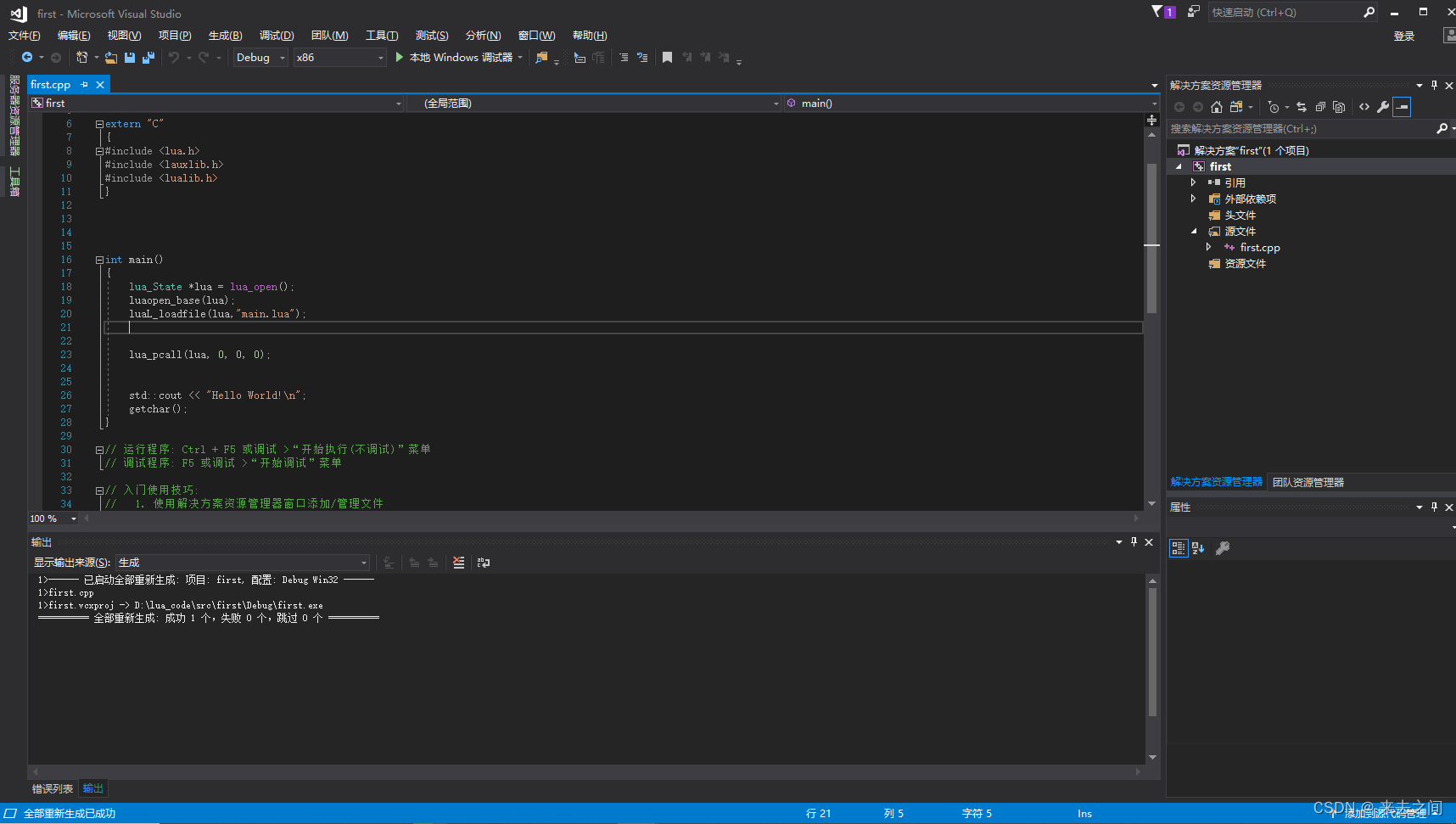Open the x86 platform dropdown
This screenshot has width=1456, height=824.
pyautogui.click(x=340, y=58)
